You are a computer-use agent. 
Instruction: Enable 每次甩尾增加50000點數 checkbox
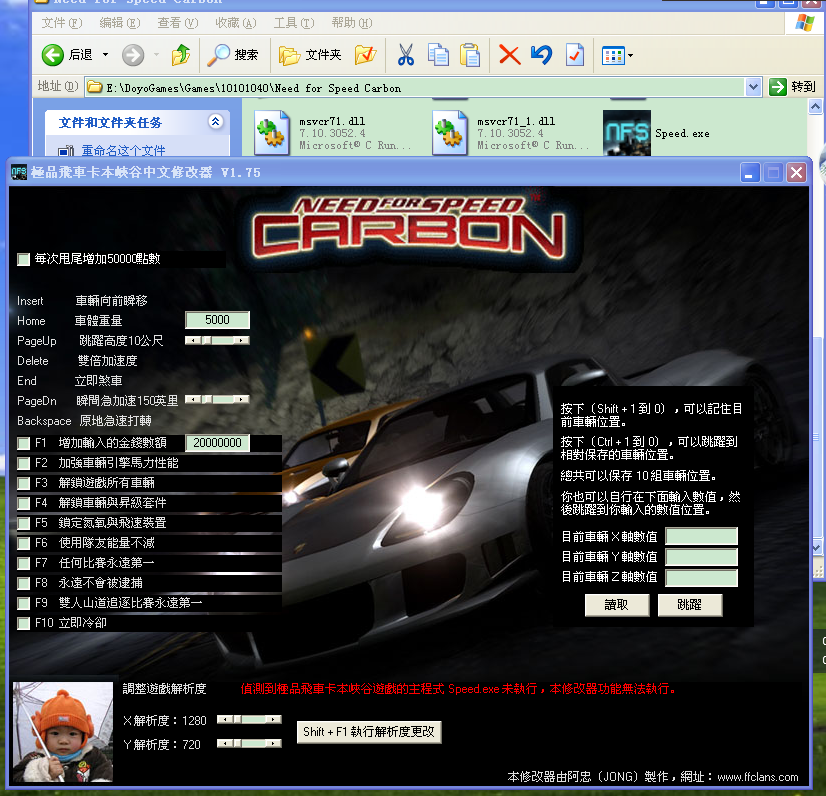(x=24, y=259)
